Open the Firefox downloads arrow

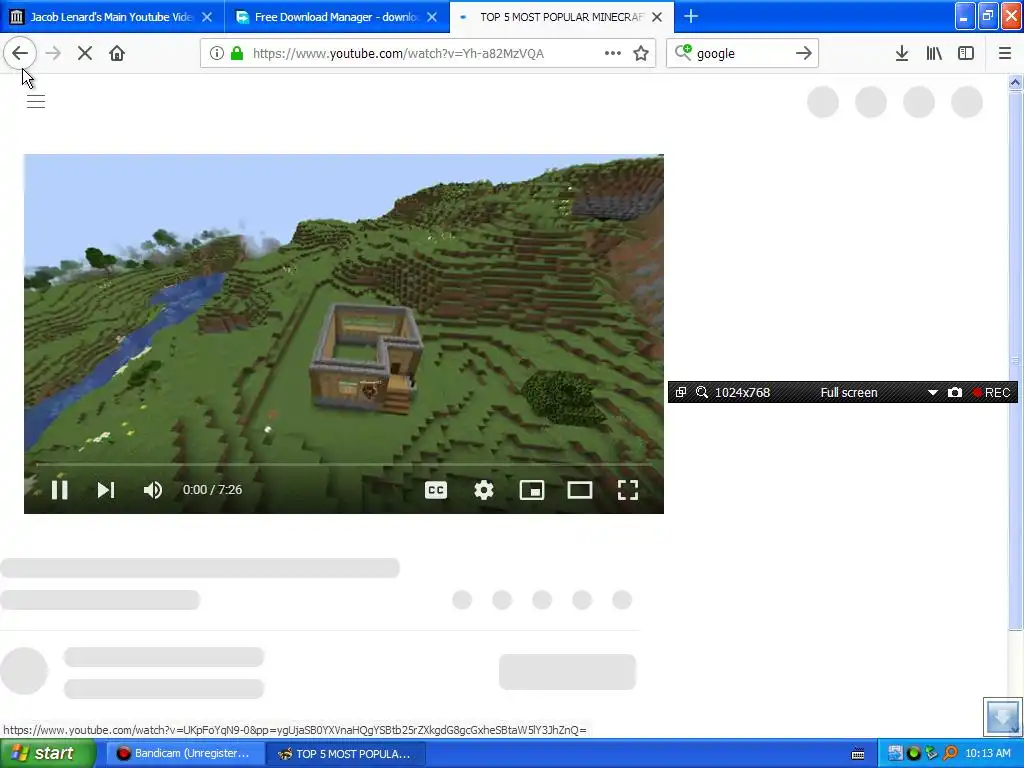point(902,54)
